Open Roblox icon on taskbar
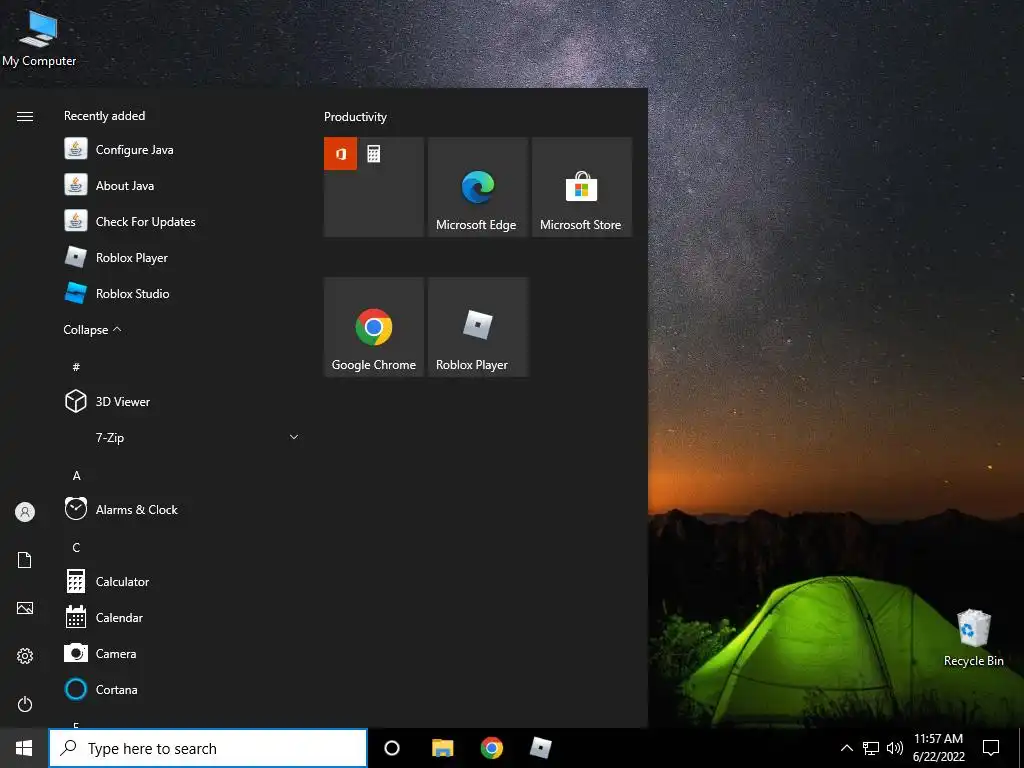 pos(540,748)
